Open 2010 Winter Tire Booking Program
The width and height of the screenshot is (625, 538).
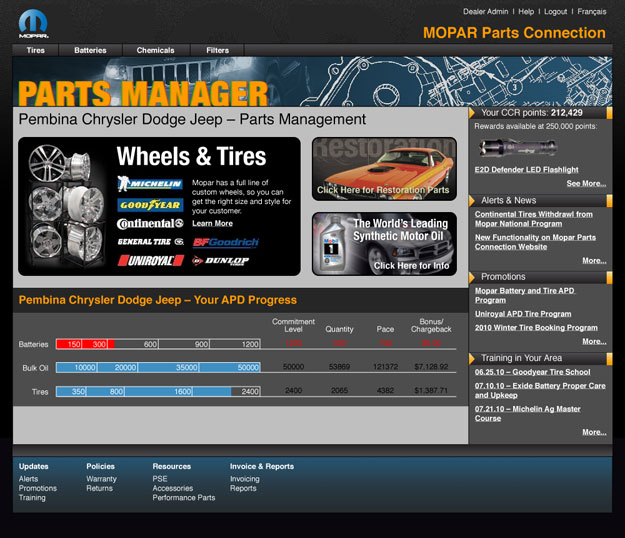pyautogui.click(x=536, y=328)
